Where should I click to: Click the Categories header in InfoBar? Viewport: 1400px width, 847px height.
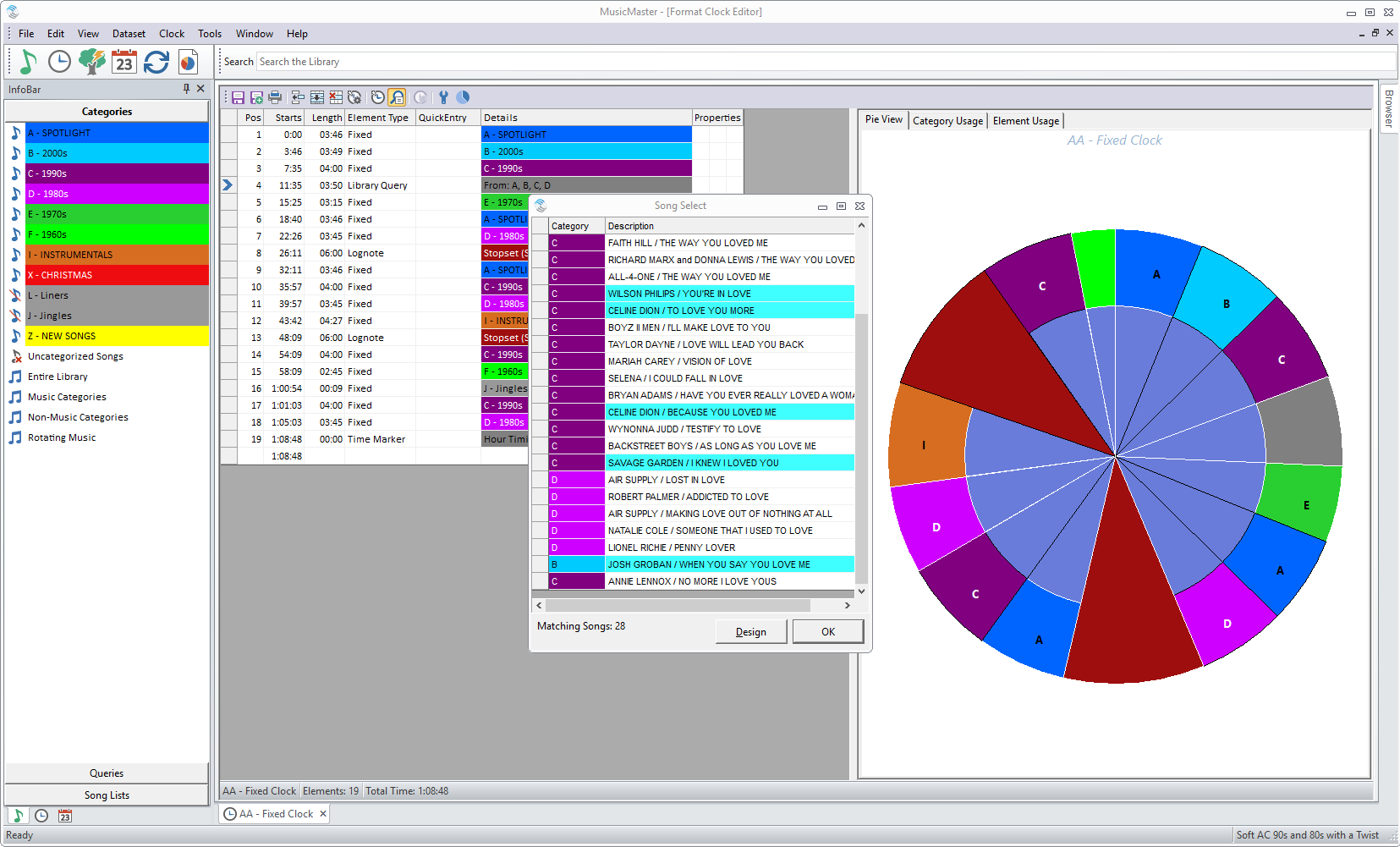click(107, 112)
